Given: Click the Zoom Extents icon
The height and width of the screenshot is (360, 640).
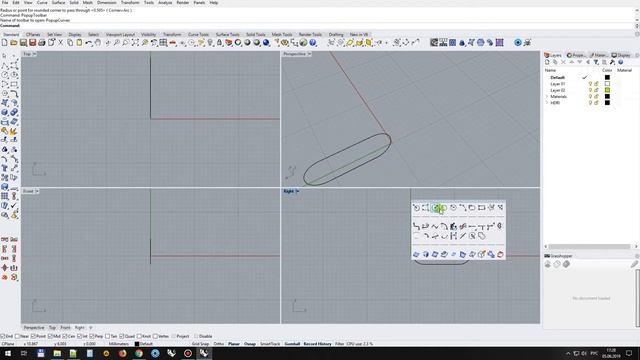Looking at the screenshot, I should 135,42.
